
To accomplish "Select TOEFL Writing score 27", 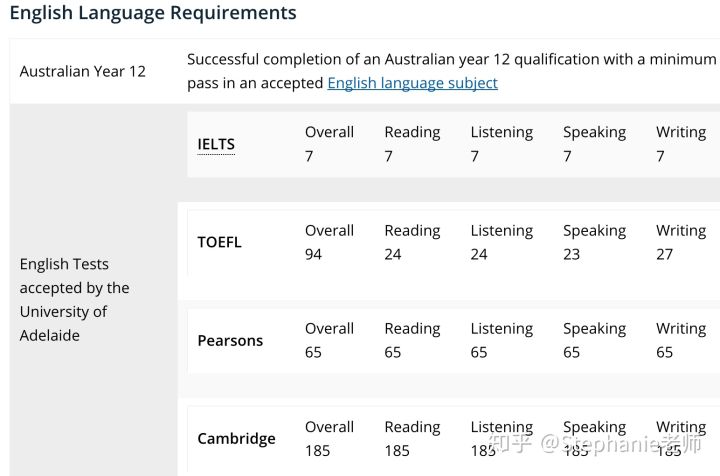I will click(664, 254).
